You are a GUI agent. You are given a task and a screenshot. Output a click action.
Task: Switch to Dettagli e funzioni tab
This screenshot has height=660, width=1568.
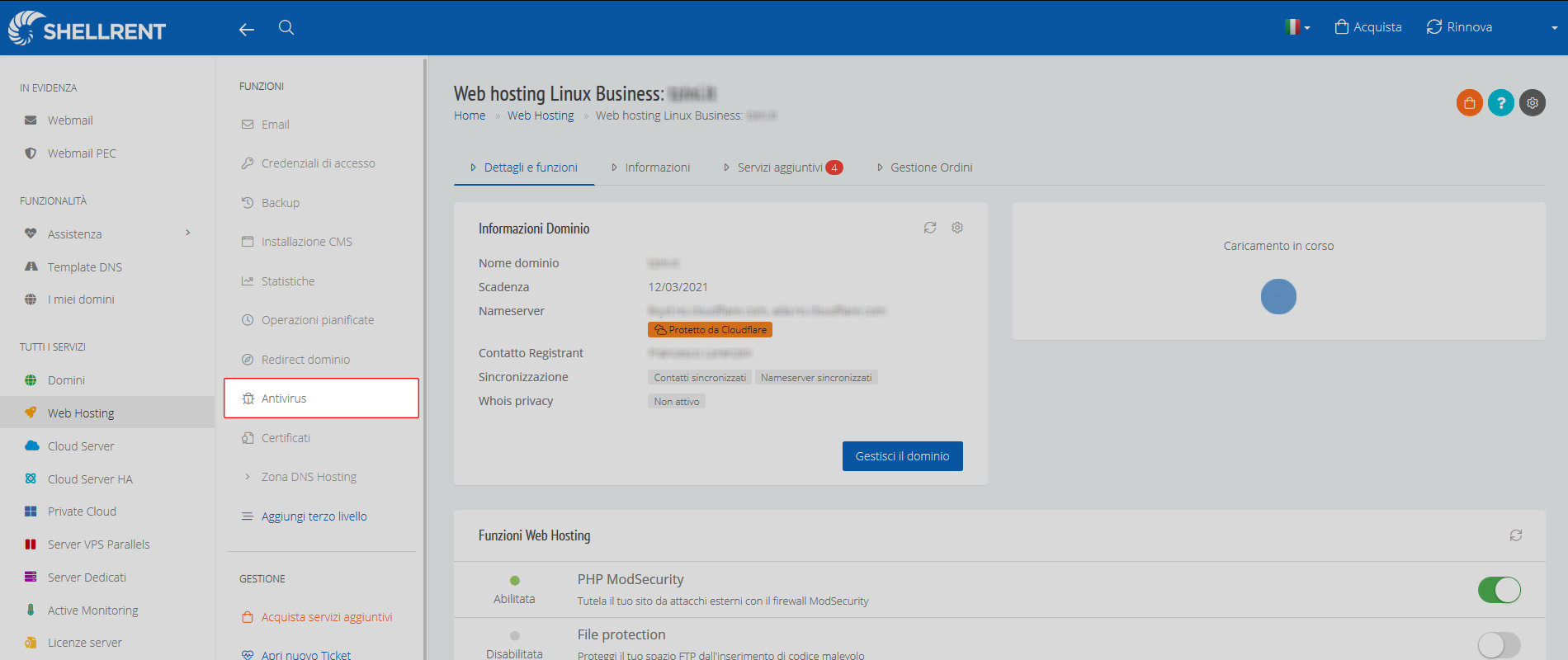pyautogui.click(x=524, y=167)
